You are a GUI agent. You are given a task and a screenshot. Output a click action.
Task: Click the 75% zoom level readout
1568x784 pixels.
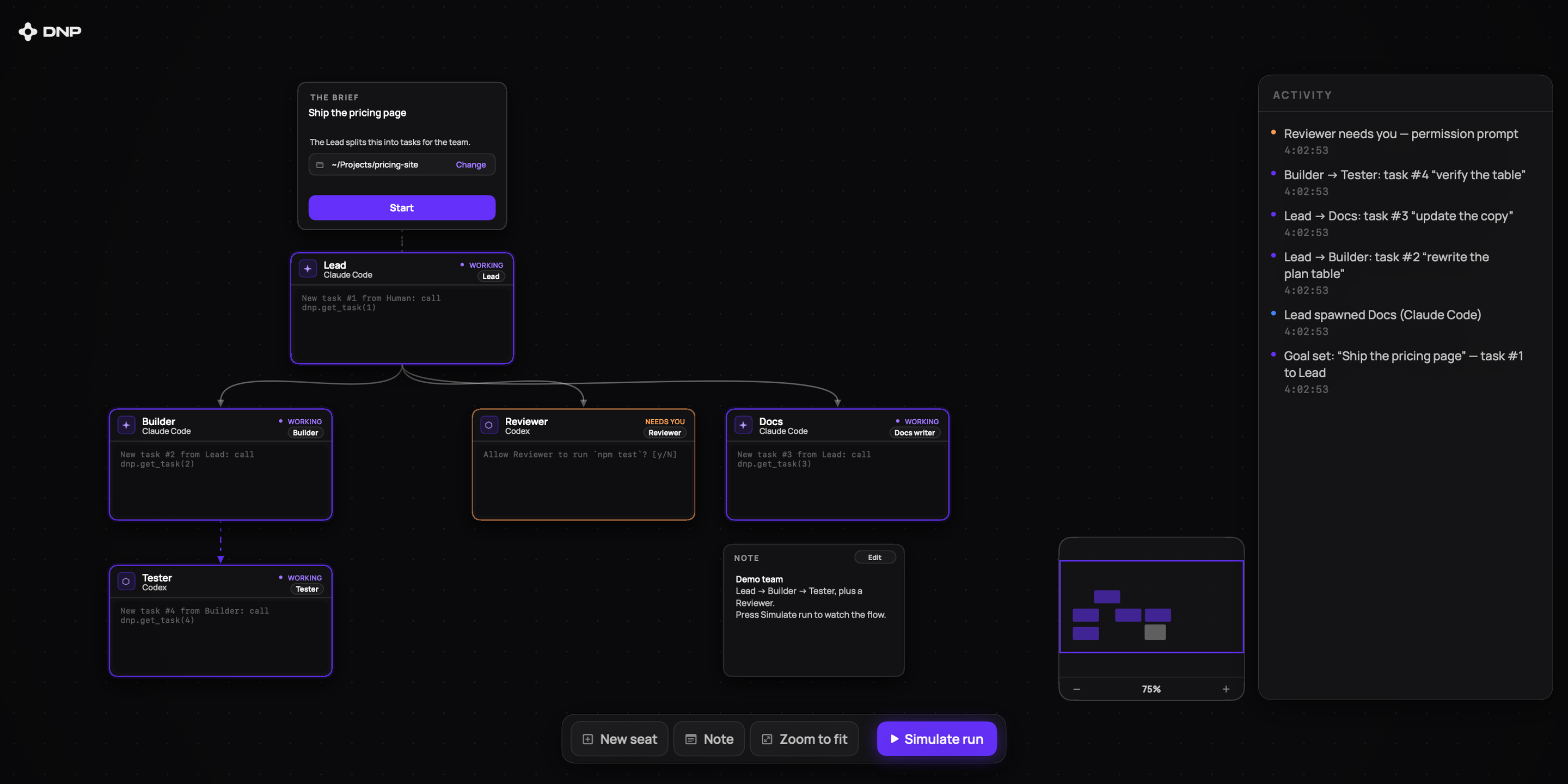(1151, 689)
